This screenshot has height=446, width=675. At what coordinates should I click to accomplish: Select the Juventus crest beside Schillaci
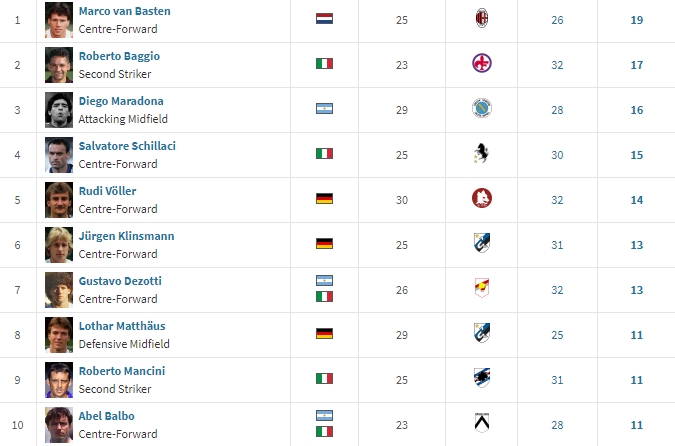point(481,153)
